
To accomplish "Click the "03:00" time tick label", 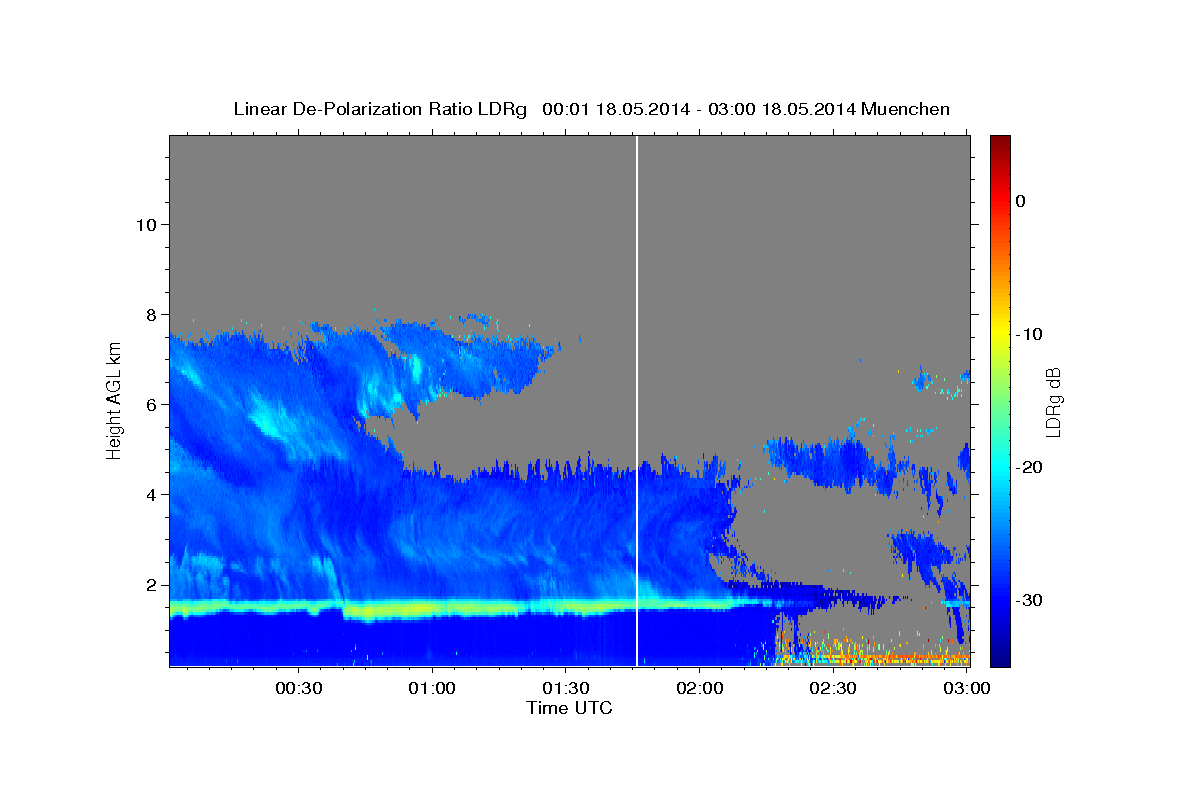I will click(x=965, y=689).
